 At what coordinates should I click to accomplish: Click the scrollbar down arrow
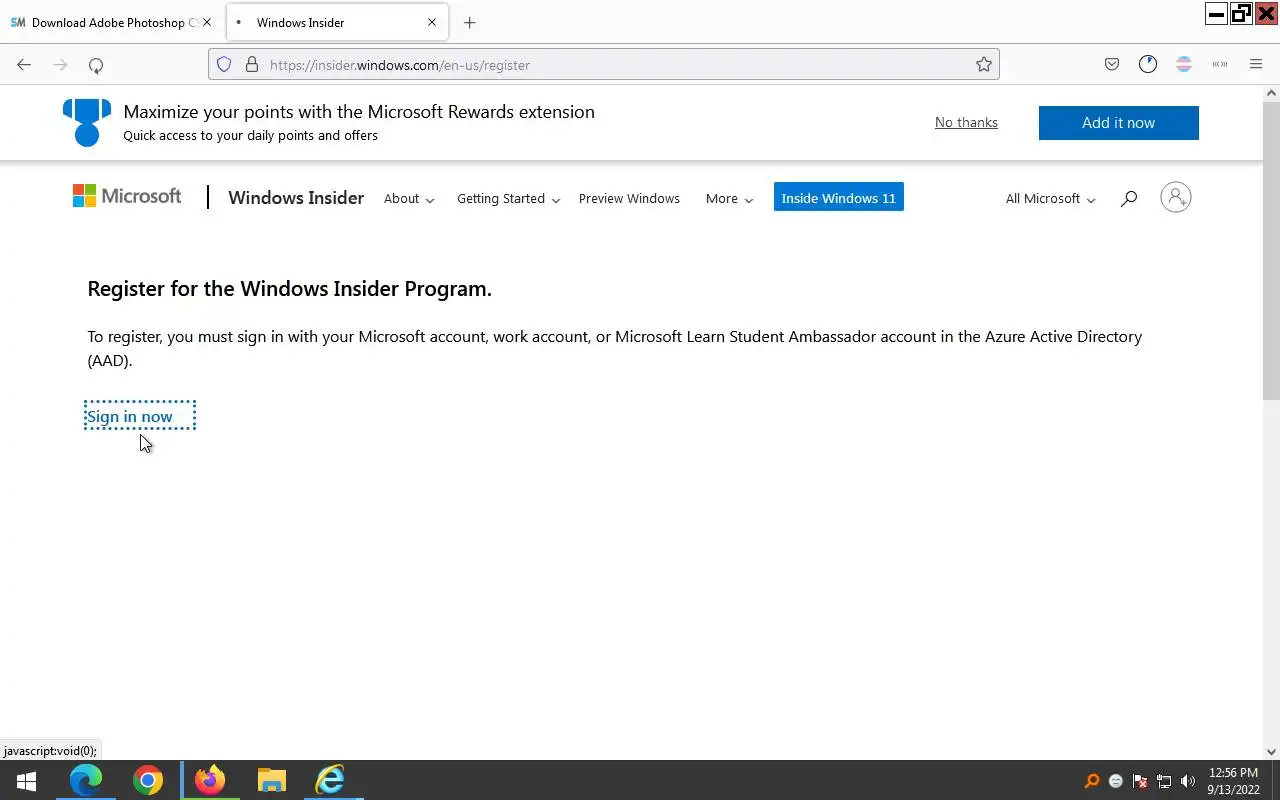(x=1271, y=751)
